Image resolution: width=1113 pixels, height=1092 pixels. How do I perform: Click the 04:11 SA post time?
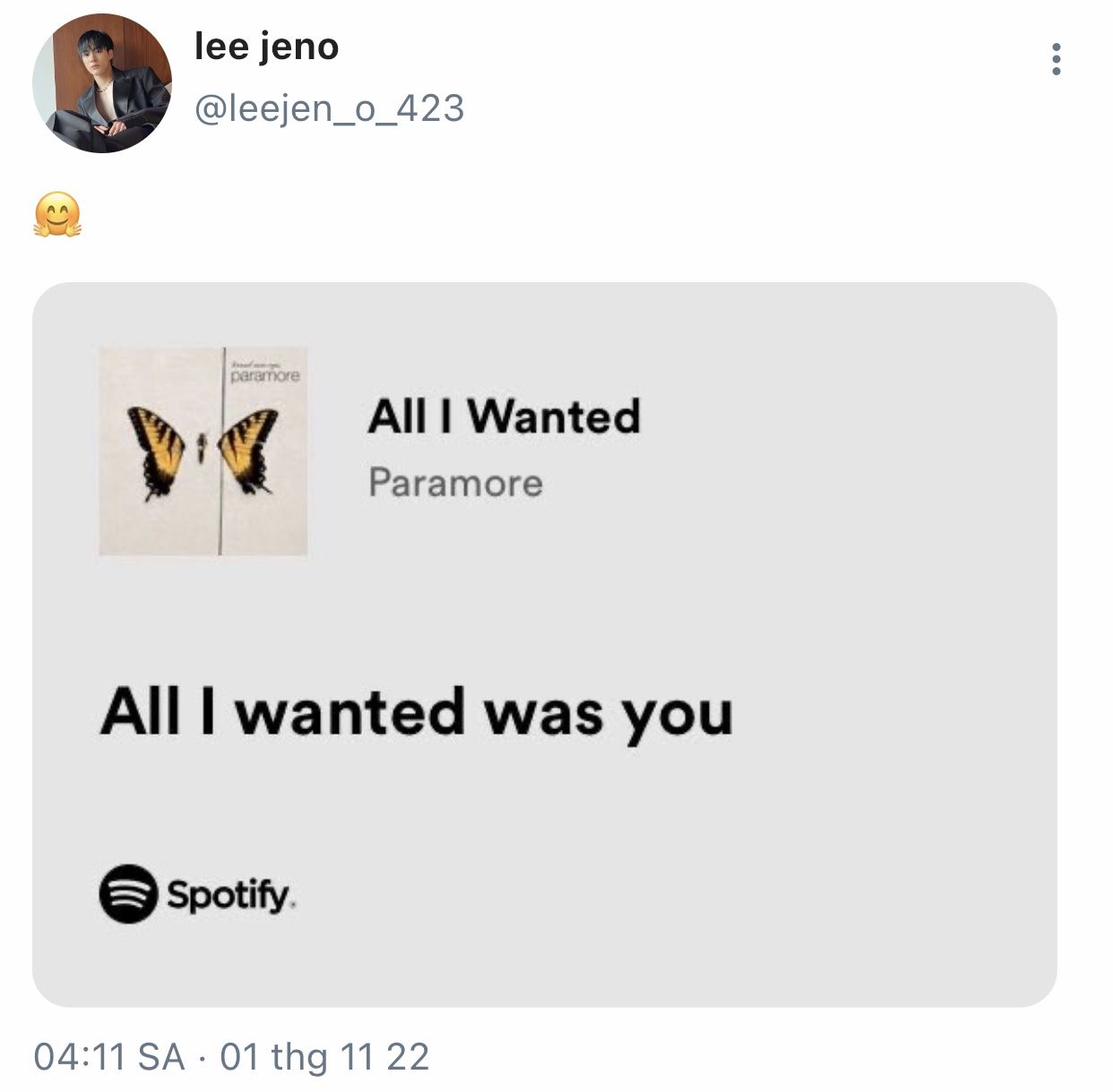pyautogui.click(x=108, y=1057)
